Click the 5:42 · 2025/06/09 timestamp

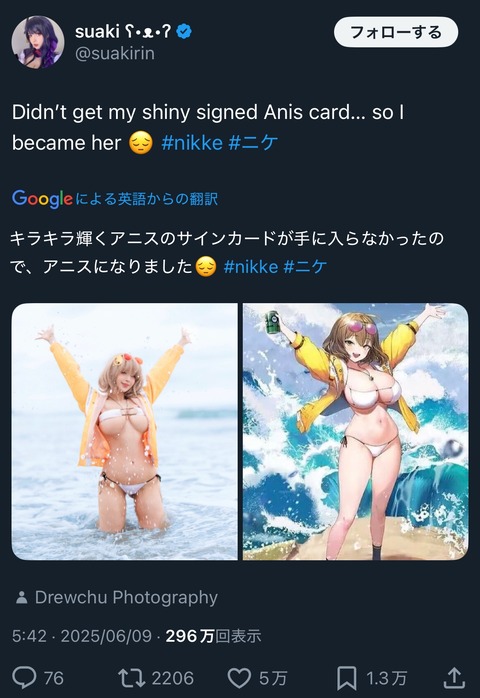click(x=82, y=636)
